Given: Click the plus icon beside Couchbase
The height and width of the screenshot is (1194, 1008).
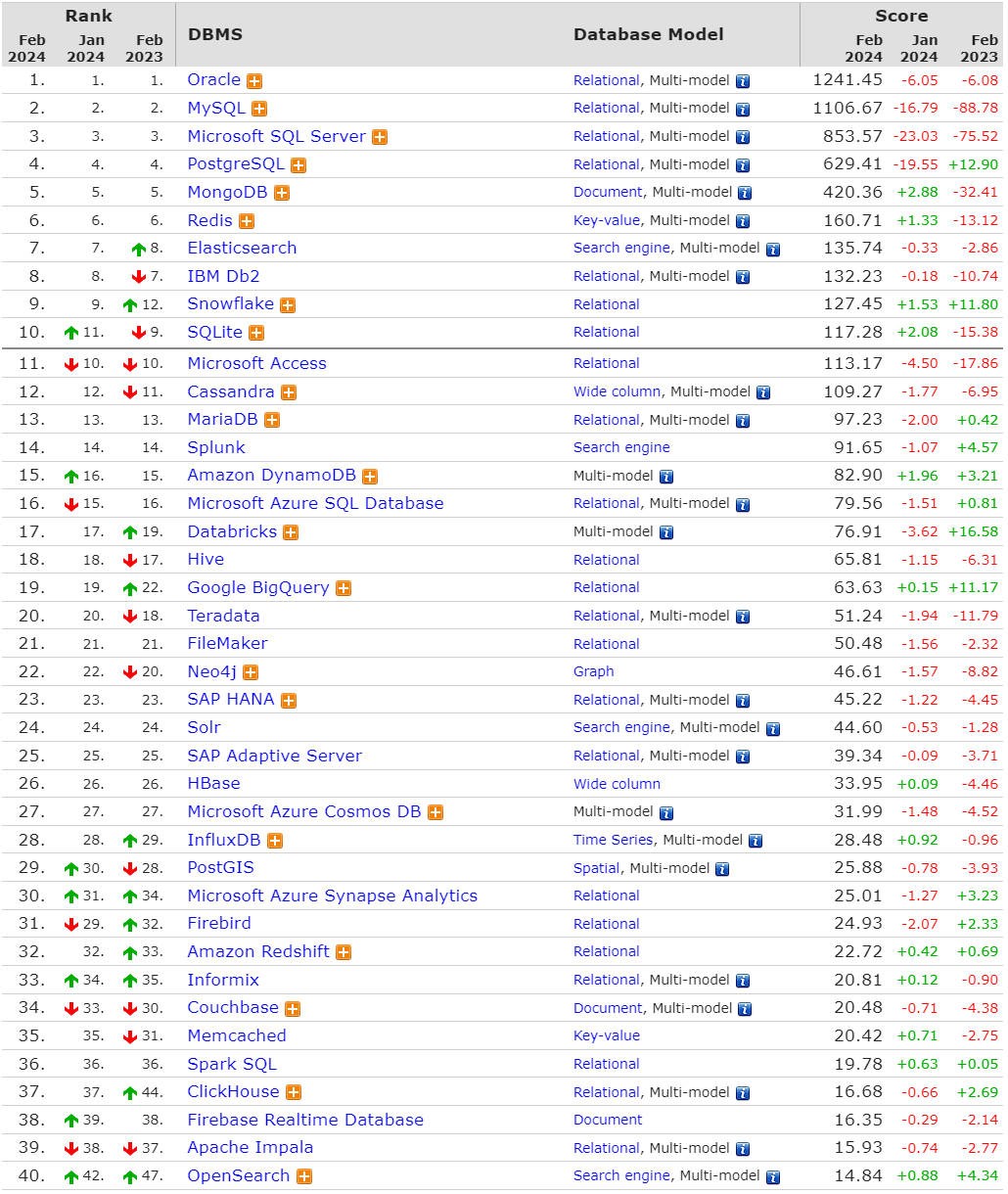Looking at the screenshot, I should tap(293, 1009).
